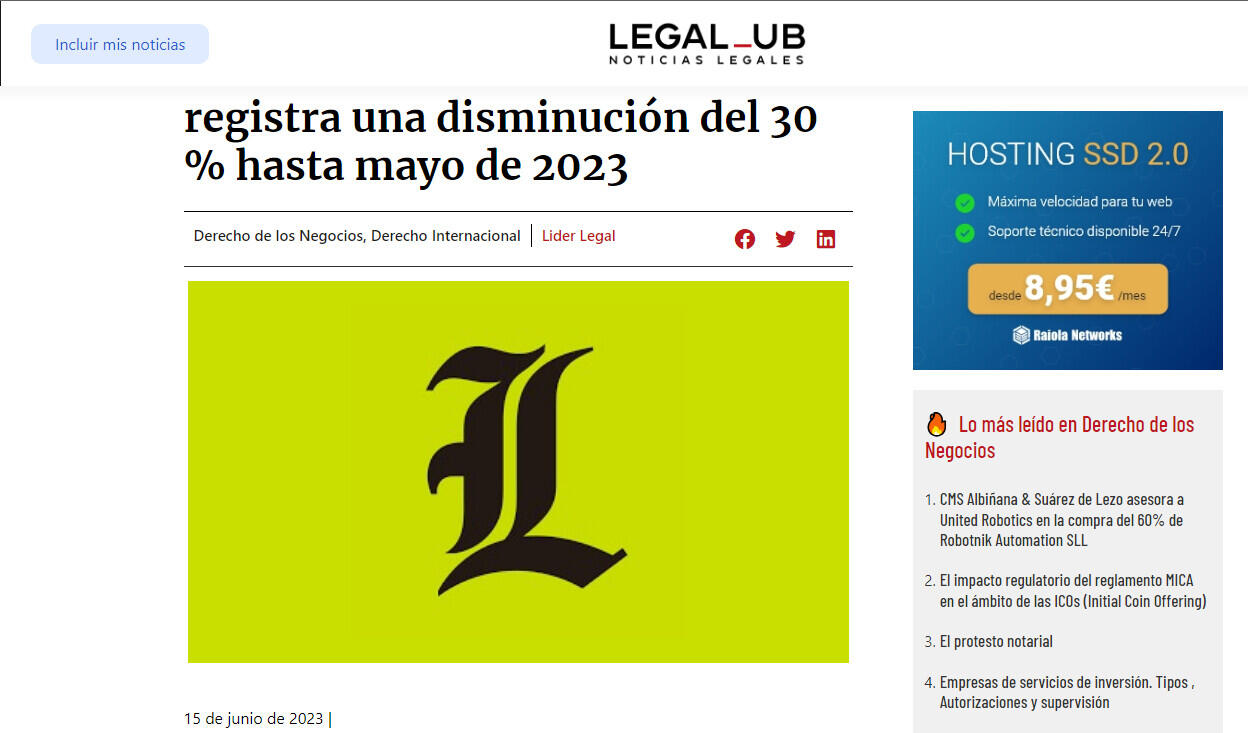Open CMS Albiñana & Suárez de Lezo article
1248x733 pixels.
pyautogui.click(x=1062, y=520)
